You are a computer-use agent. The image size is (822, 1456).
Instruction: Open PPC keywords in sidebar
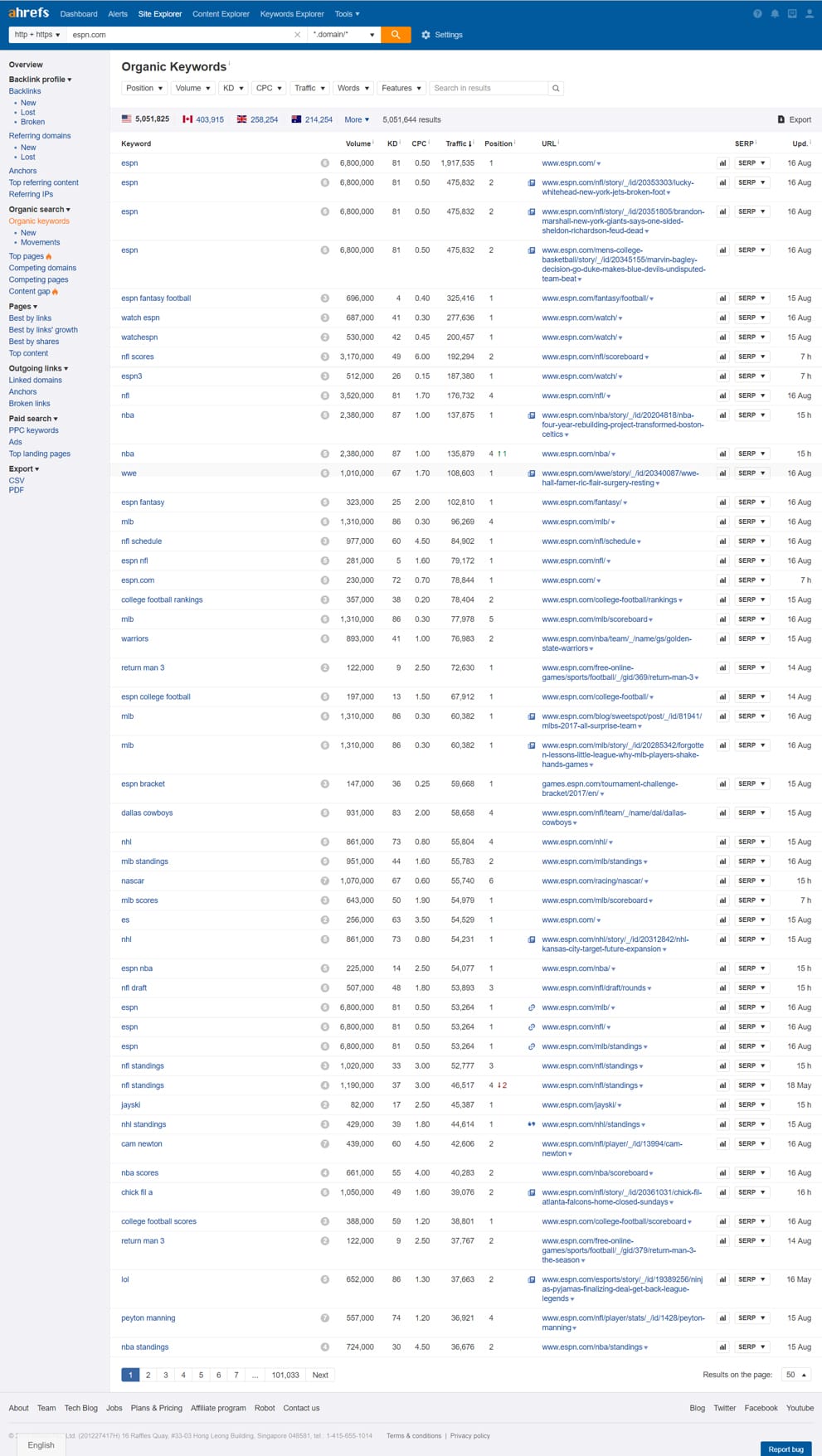point(33,430)
